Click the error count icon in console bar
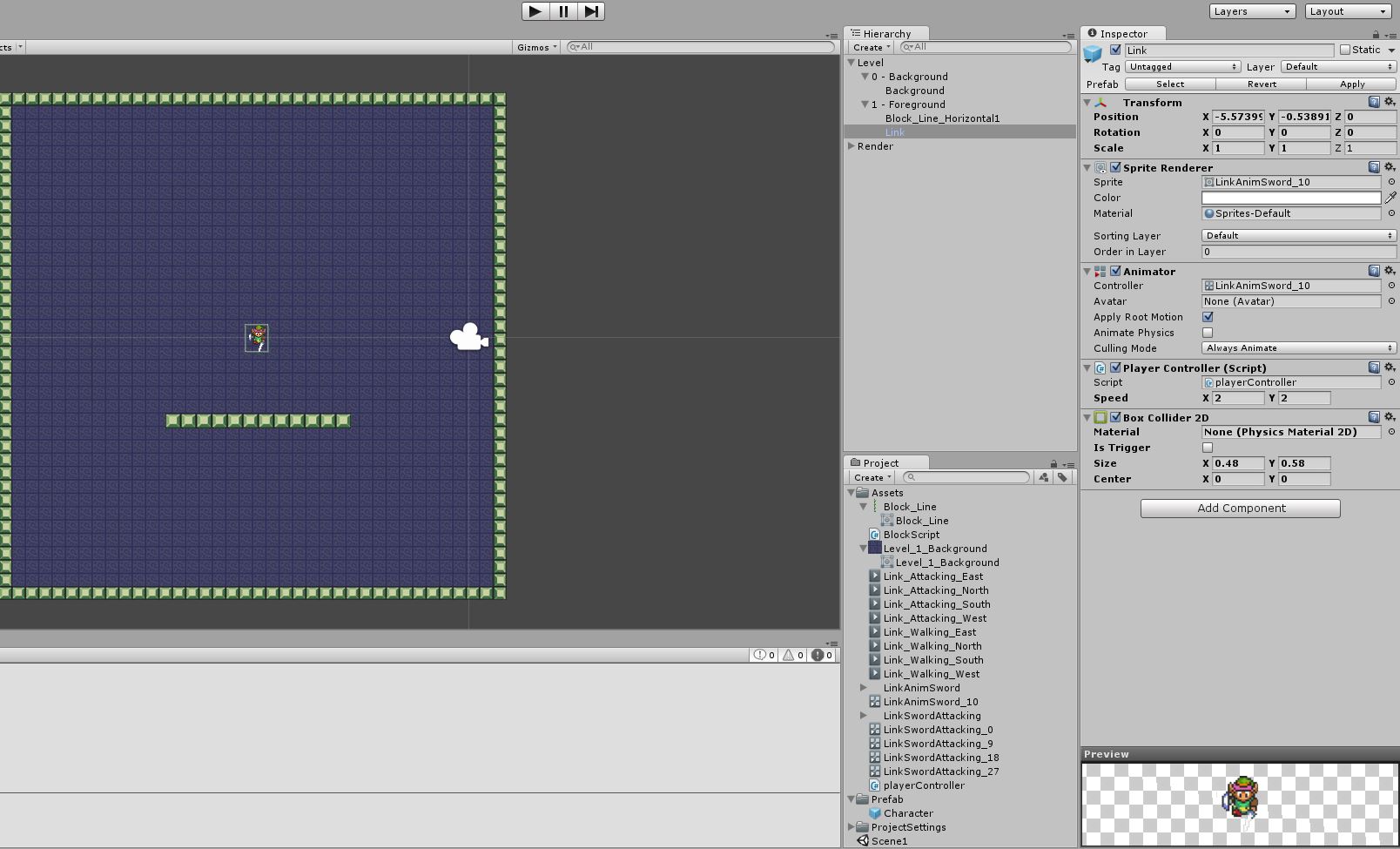 (819, 655)
